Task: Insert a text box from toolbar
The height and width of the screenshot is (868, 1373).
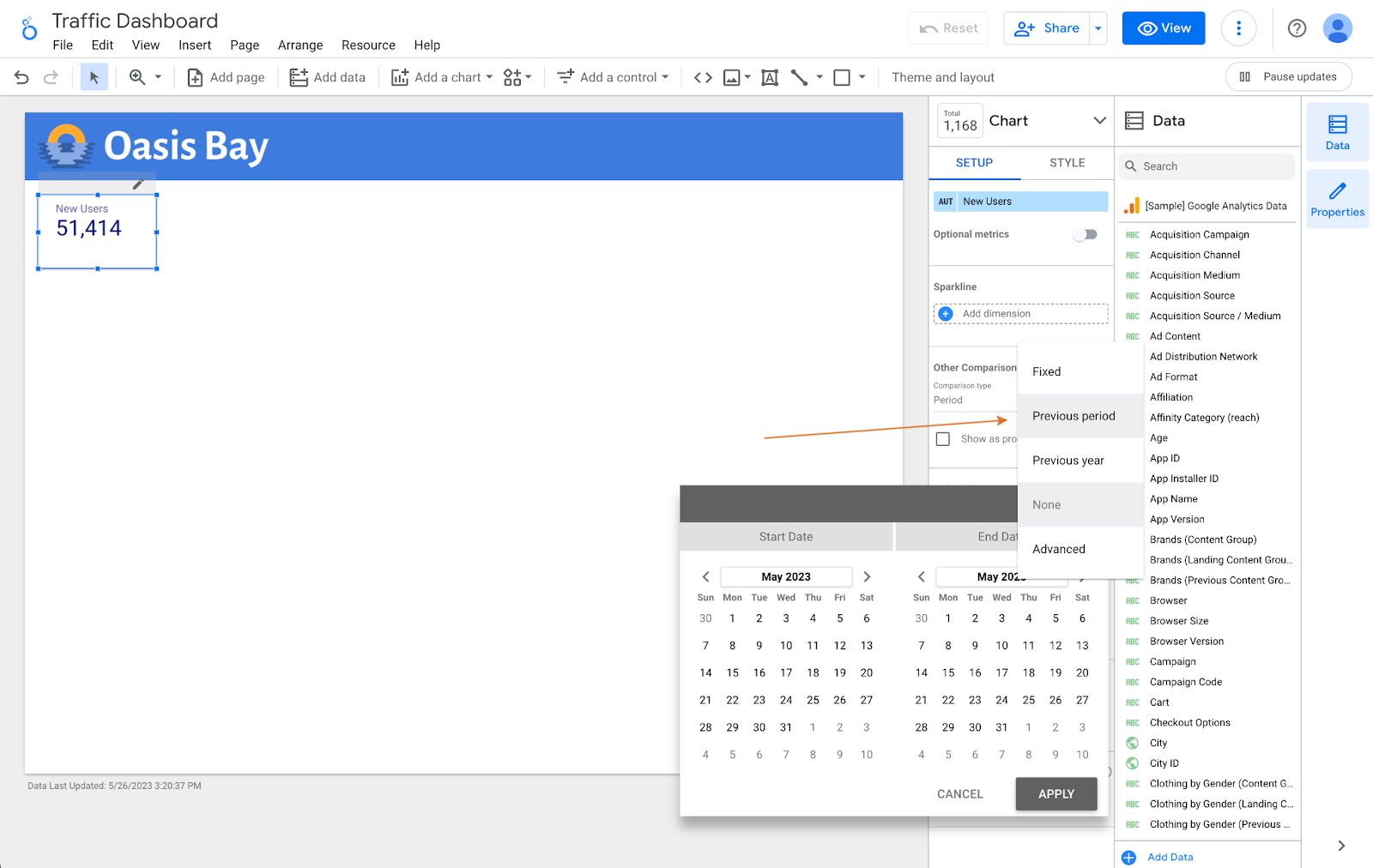Action: 770,77
